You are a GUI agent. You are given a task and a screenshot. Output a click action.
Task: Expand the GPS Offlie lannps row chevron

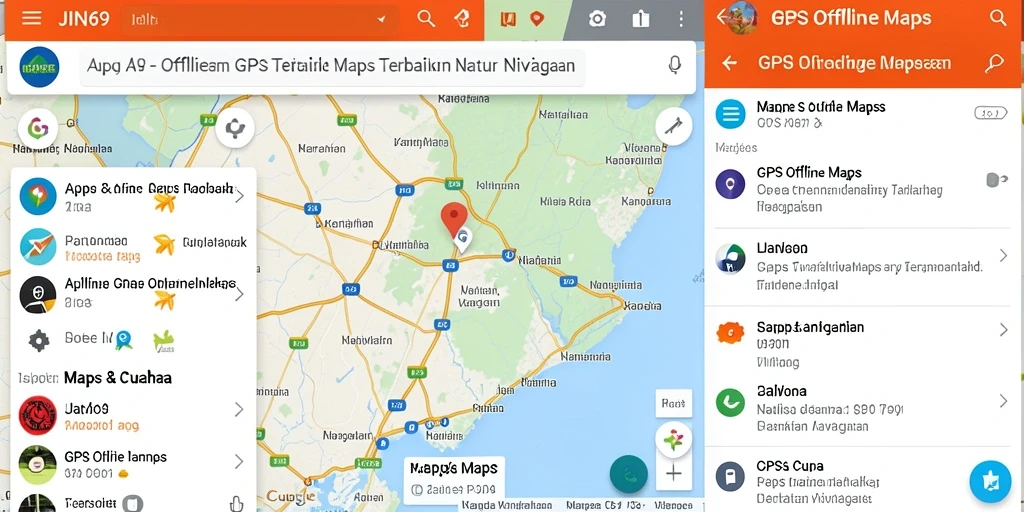coord(240,462)
